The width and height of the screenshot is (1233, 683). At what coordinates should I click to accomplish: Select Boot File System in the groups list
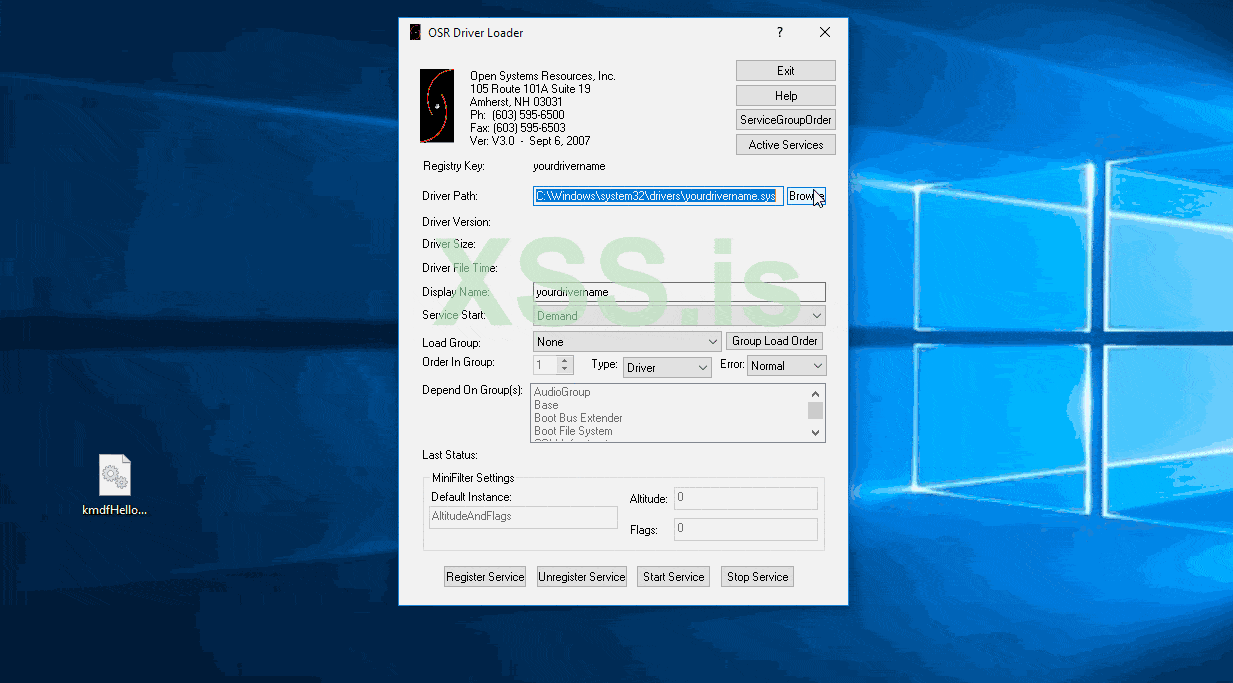coord(573,431)
